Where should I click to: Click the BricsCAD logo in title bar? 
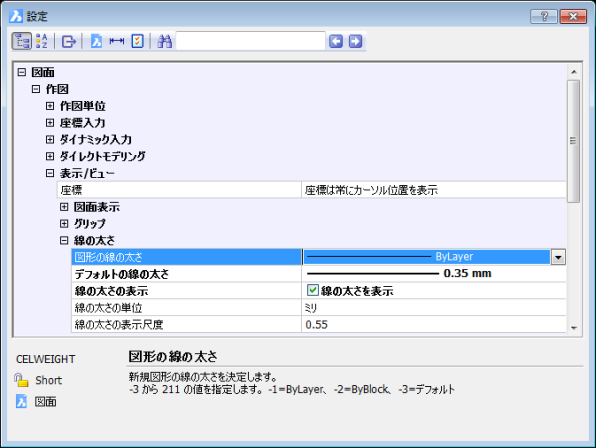(16, 16)
